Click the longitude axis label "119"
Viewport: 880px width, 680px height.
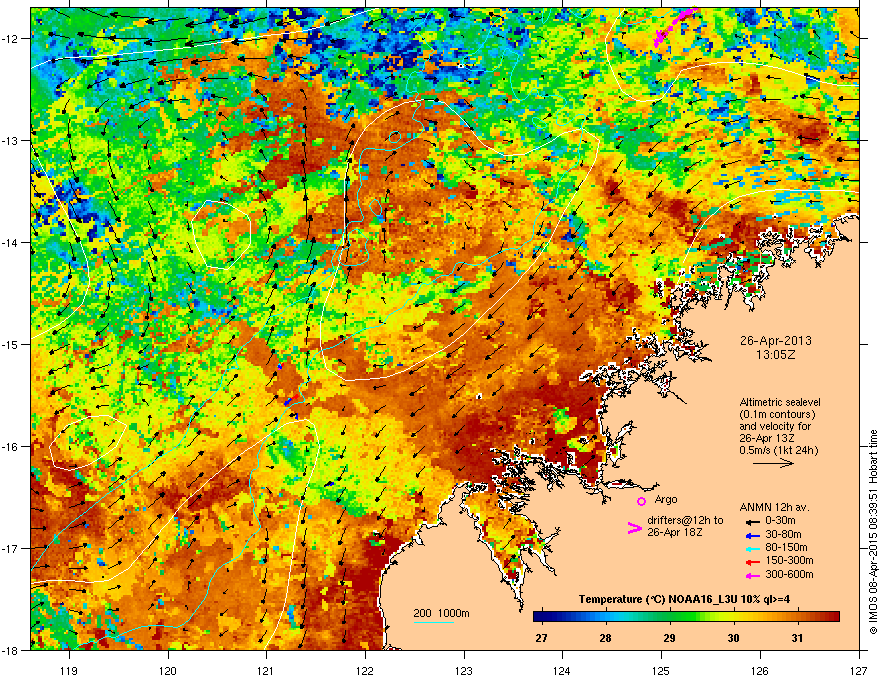(x=69, y=670)
